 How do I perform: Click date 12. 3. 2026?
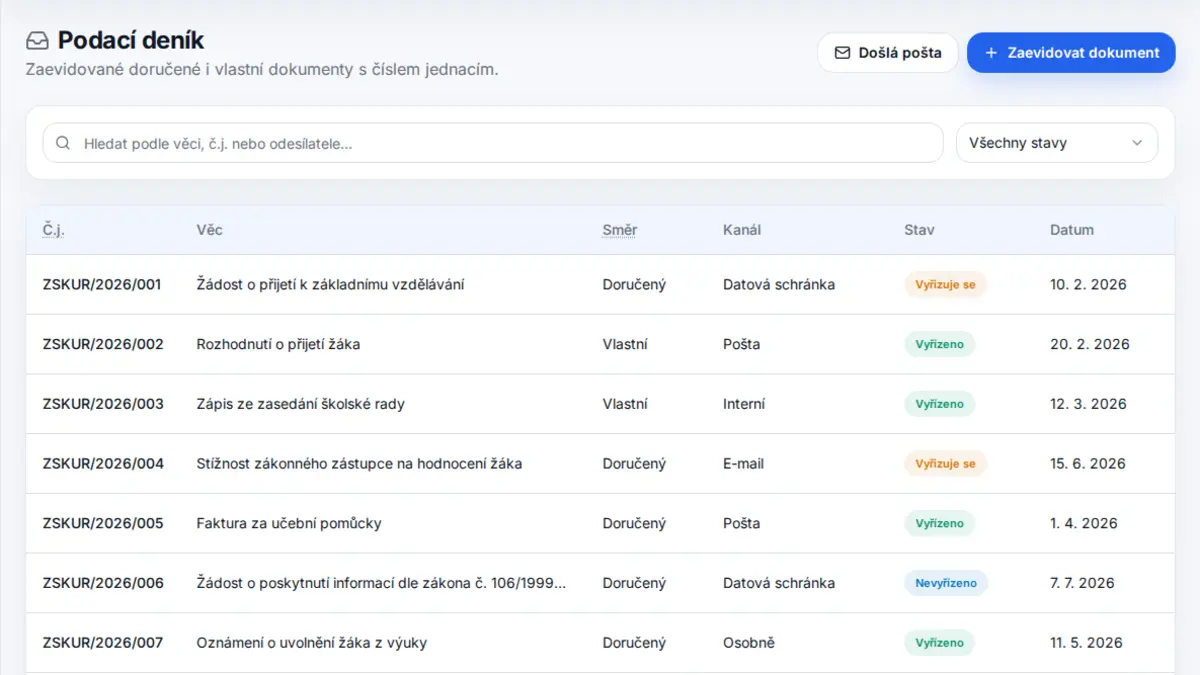click(1088, 404)
